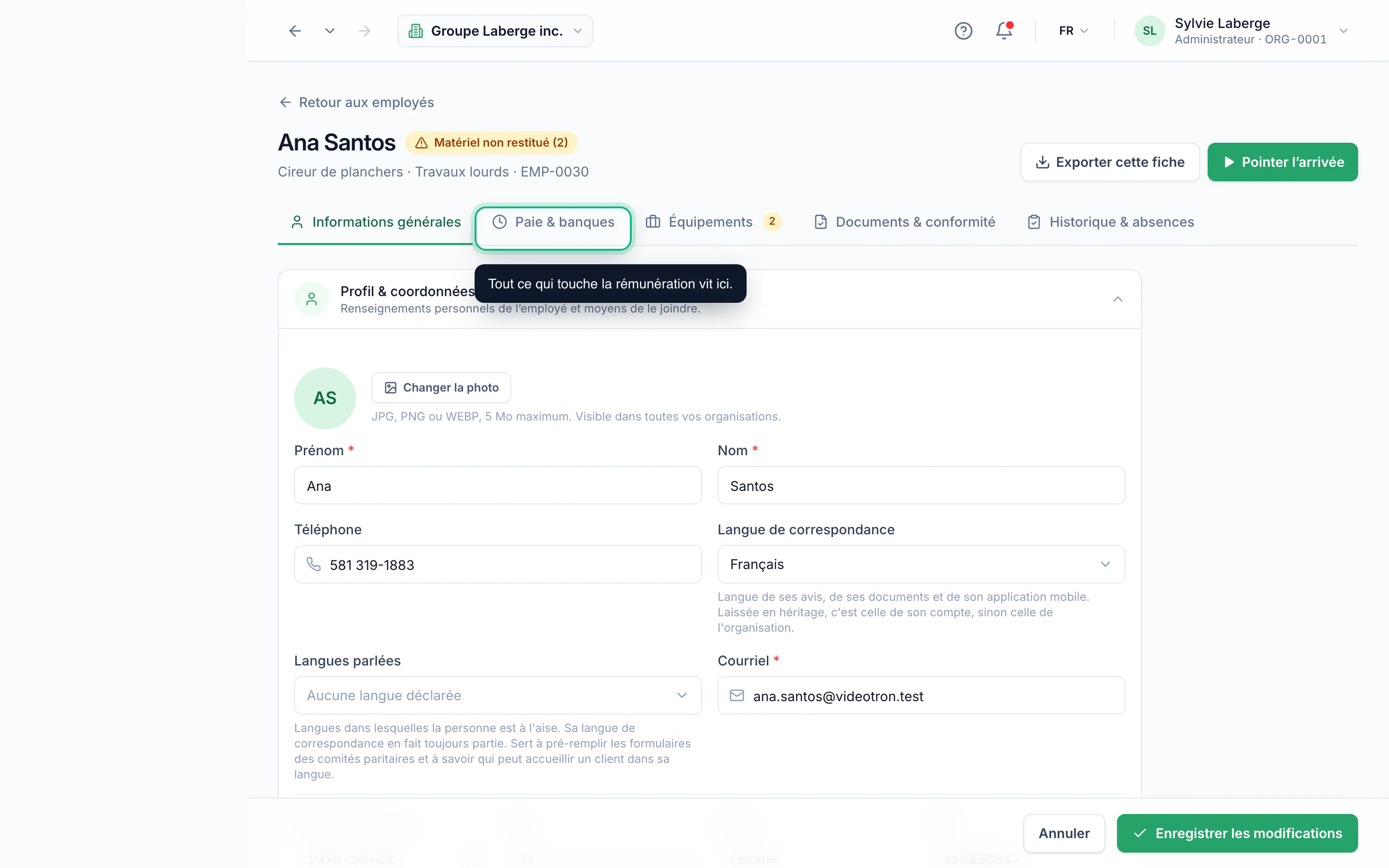This screenshot has width=1389, height=868.
Task: Open notifications bell
Action: pos(1004,31)
